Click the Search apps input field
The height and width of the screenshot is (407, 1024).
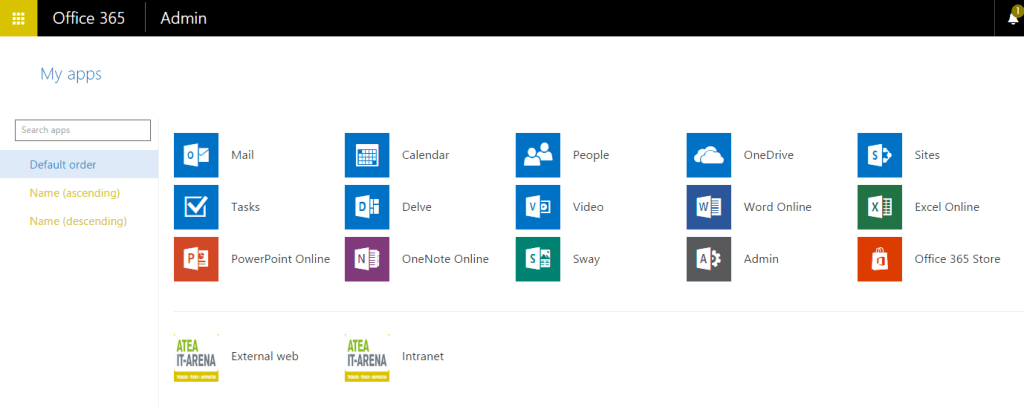(x=83, y=130)
